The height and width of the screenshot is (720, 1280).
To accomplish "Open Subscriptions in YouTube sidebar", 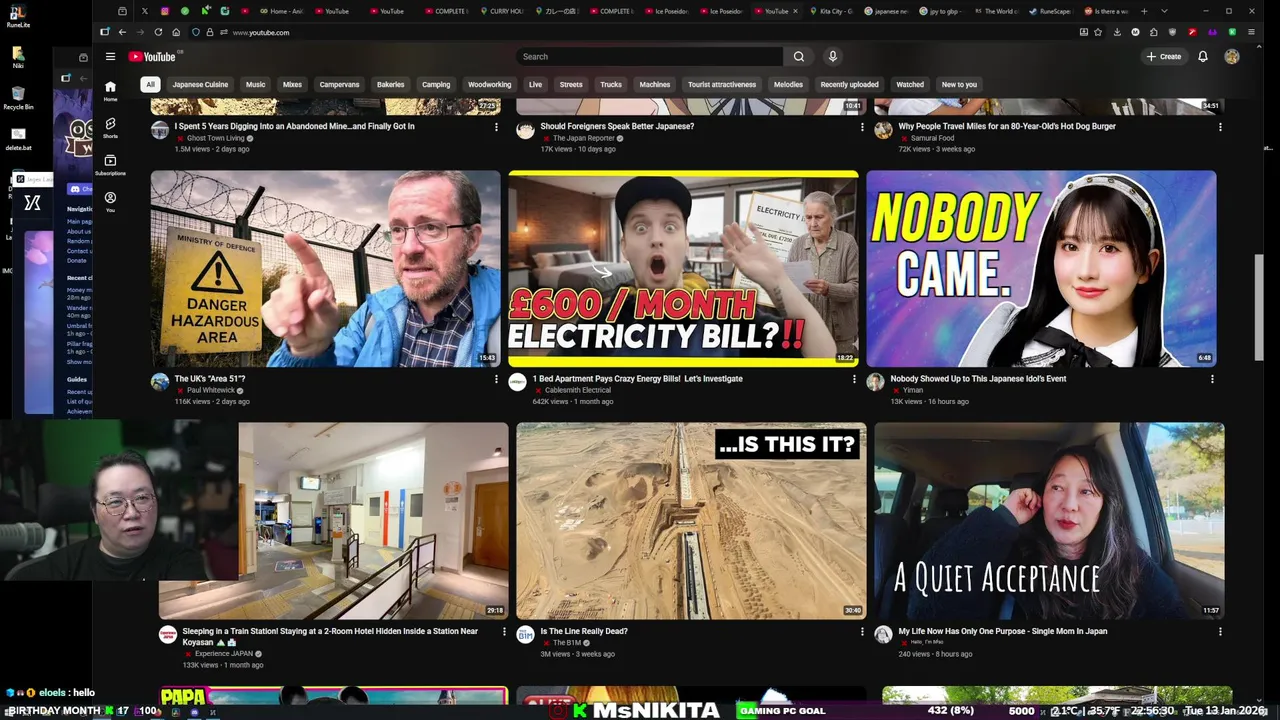I will [x=110, y=165].
